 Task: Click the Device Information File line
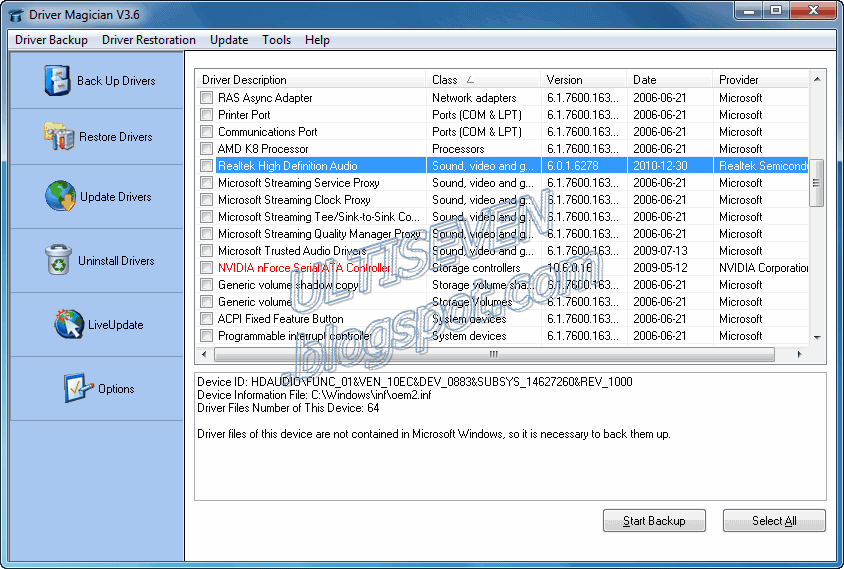coord(314,395)
